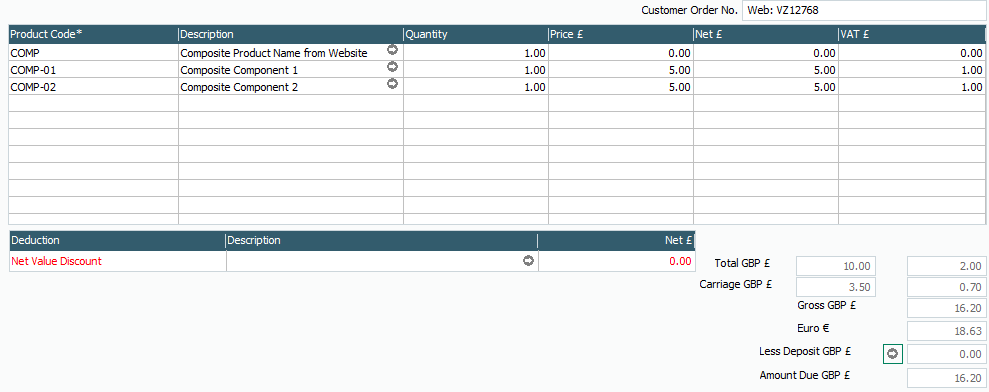This screenshot has width=989, height=392.
Task: Select the Description column header
Action: (291, 34)
